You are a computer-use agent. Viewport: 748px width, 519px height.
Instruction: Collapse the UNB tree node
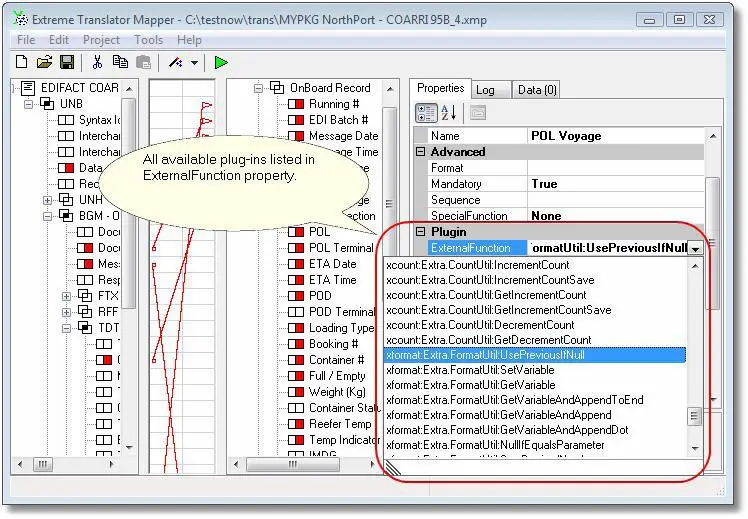click(x=29, y=104)
